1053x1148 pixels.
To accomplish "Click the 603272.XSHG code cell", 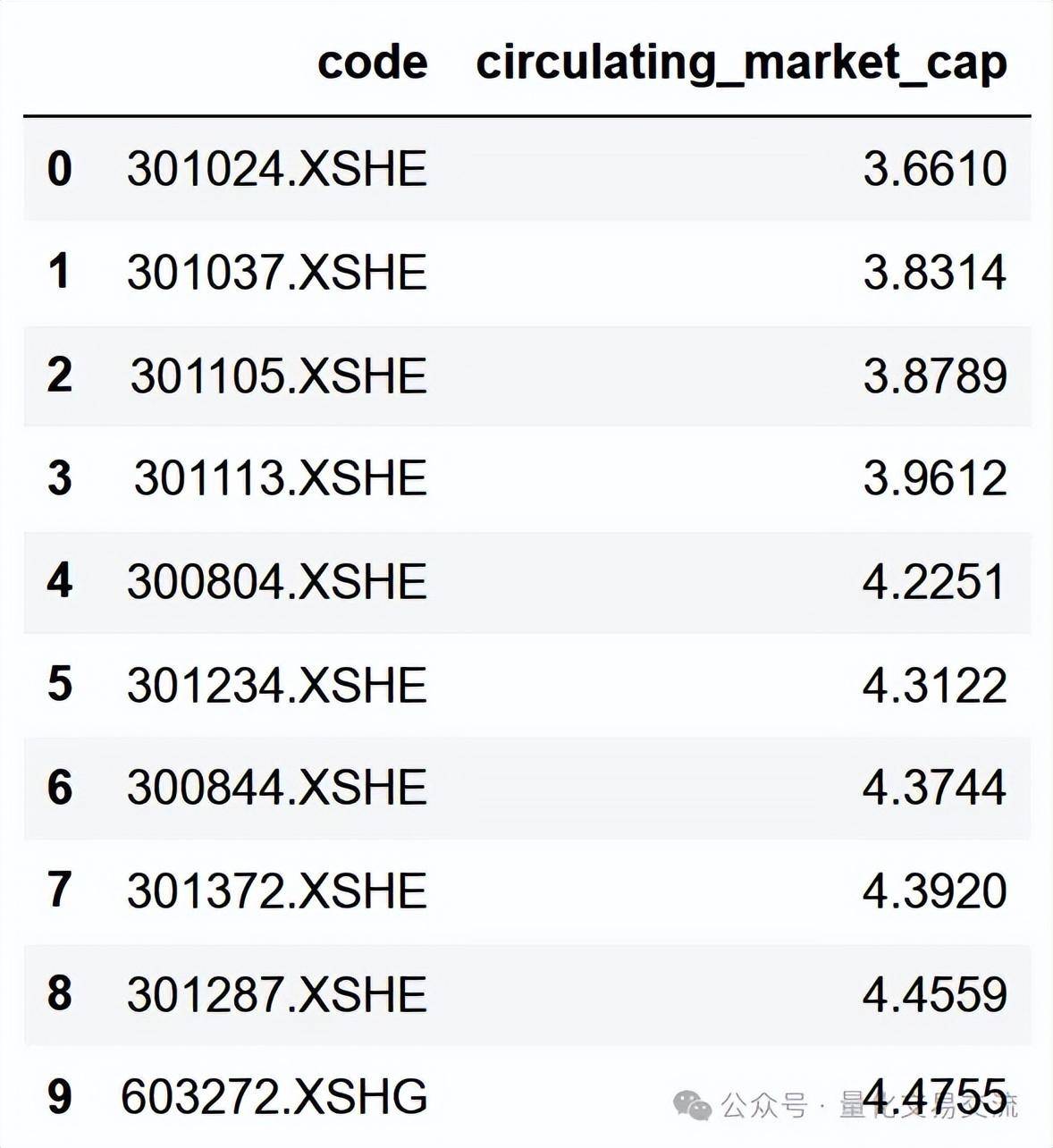I will (274, 1097).
